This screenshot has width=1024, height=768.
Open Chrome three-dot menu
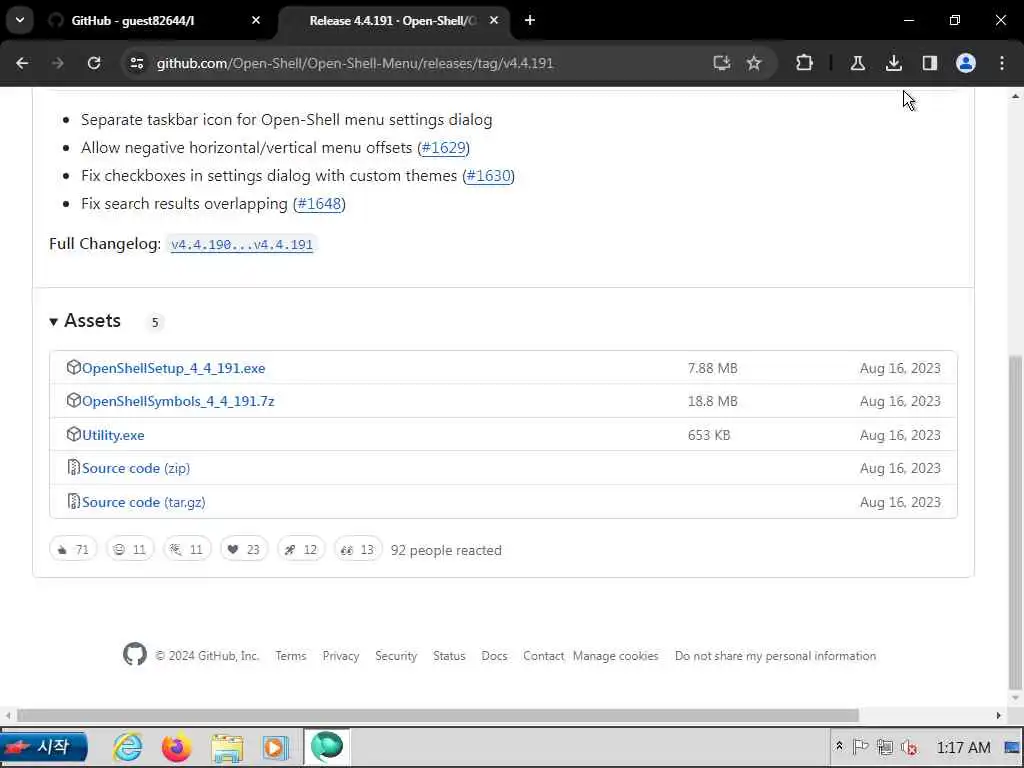tap(1002, 63)
